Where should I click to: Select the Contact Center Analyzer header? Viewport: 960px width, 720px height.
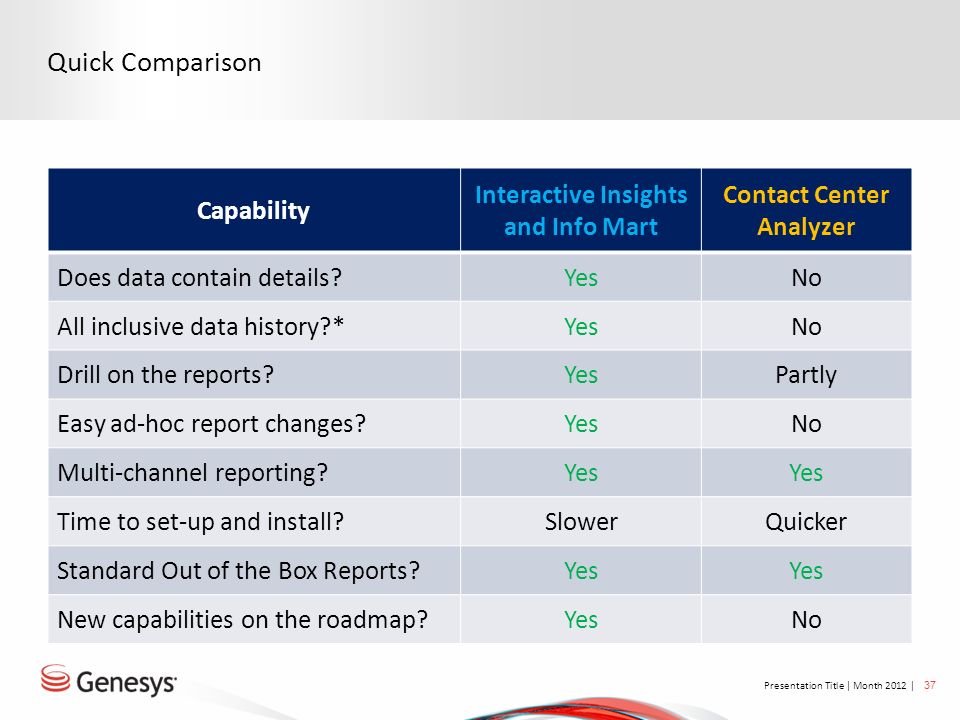click(x=806, y=210)
